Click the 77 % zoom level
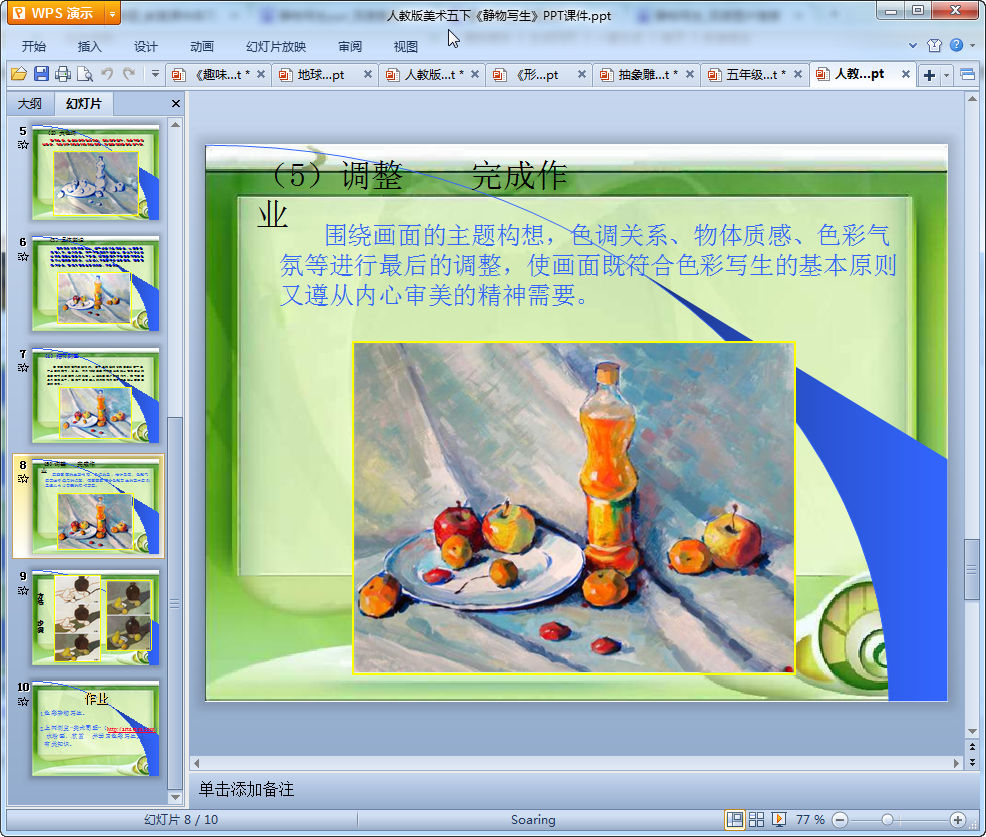Image resolution: width=986 pixels, height=837 pixels. (810, 819)
